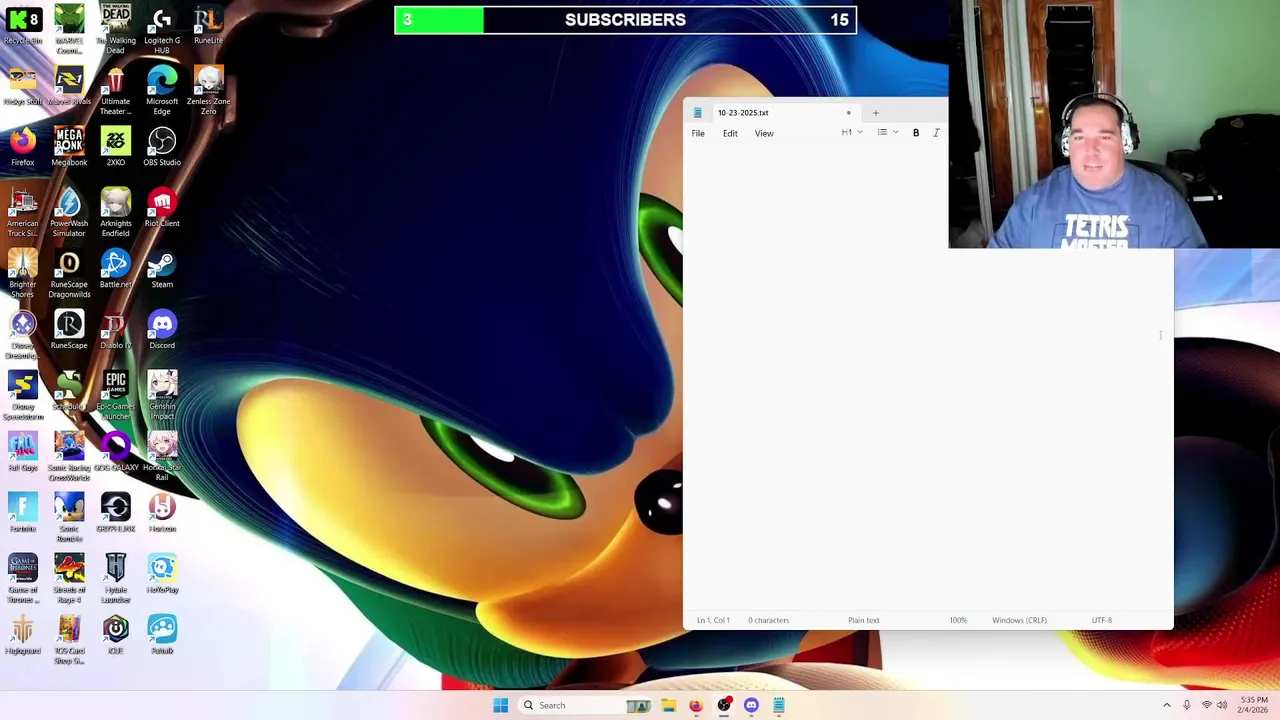Select the Microsoft Edge desktop shortcut

[x=162, y=91]
